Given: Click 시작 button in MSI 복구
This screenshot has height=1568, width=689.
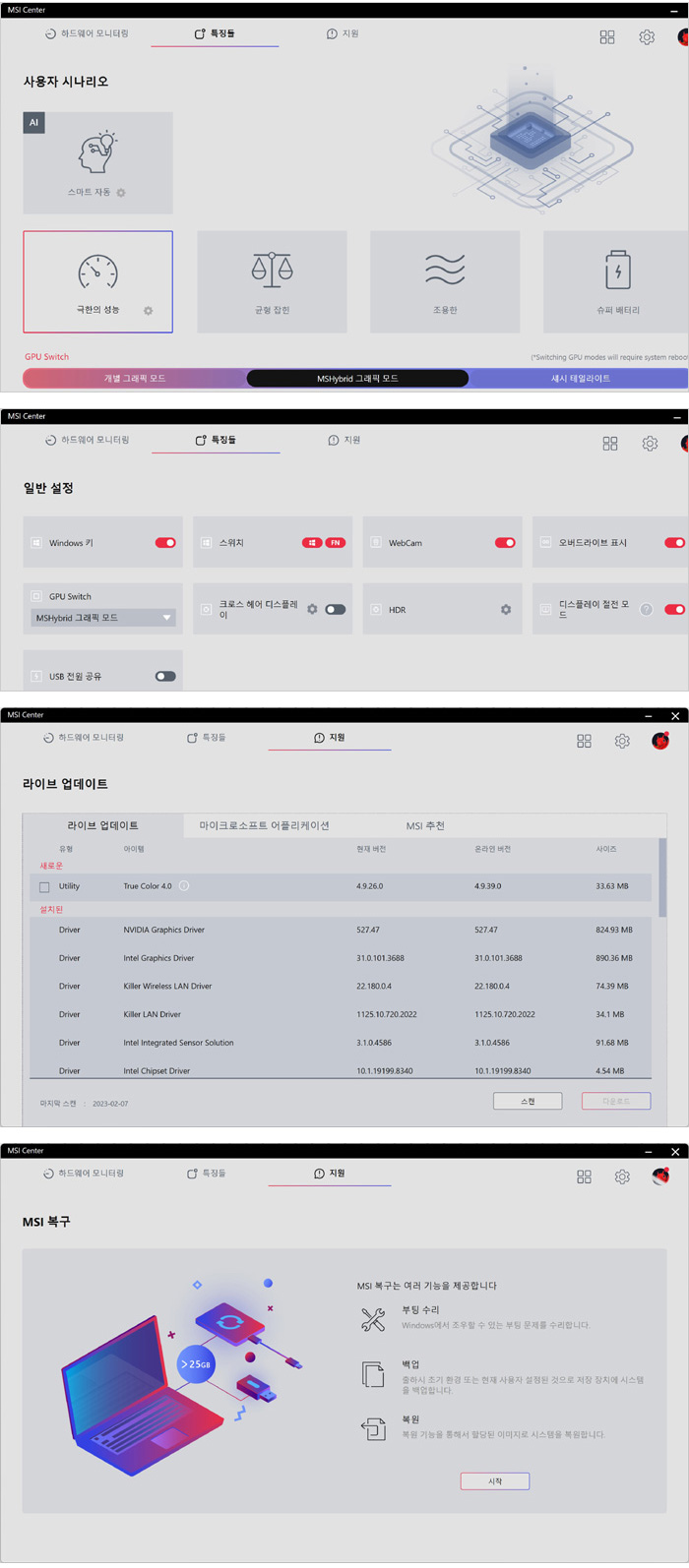Looking at the screenshot, I should click(x=495, y=1481).
